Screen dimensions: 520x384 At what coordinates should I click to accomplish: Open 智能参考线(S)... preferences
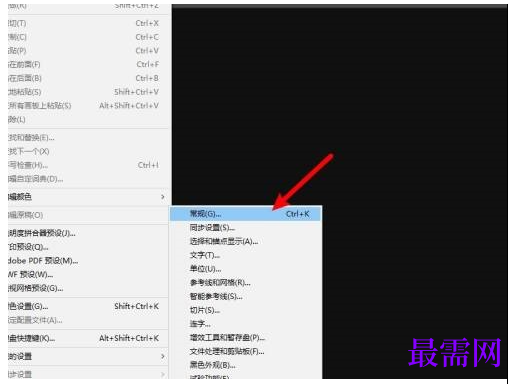(246, 296)
